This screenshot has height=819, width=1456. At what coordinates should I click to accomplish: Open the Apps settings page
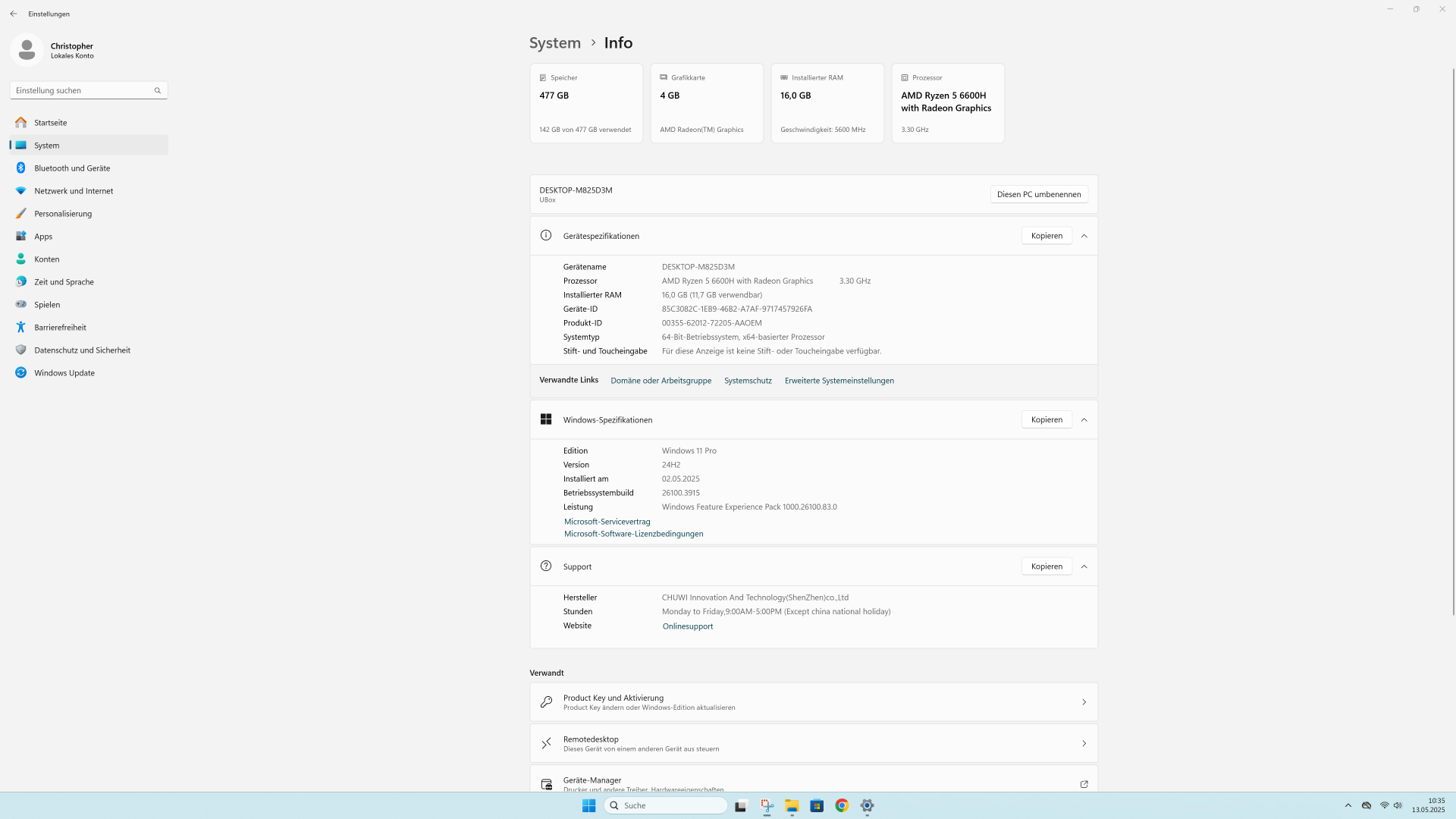click(x=89, y=236)
